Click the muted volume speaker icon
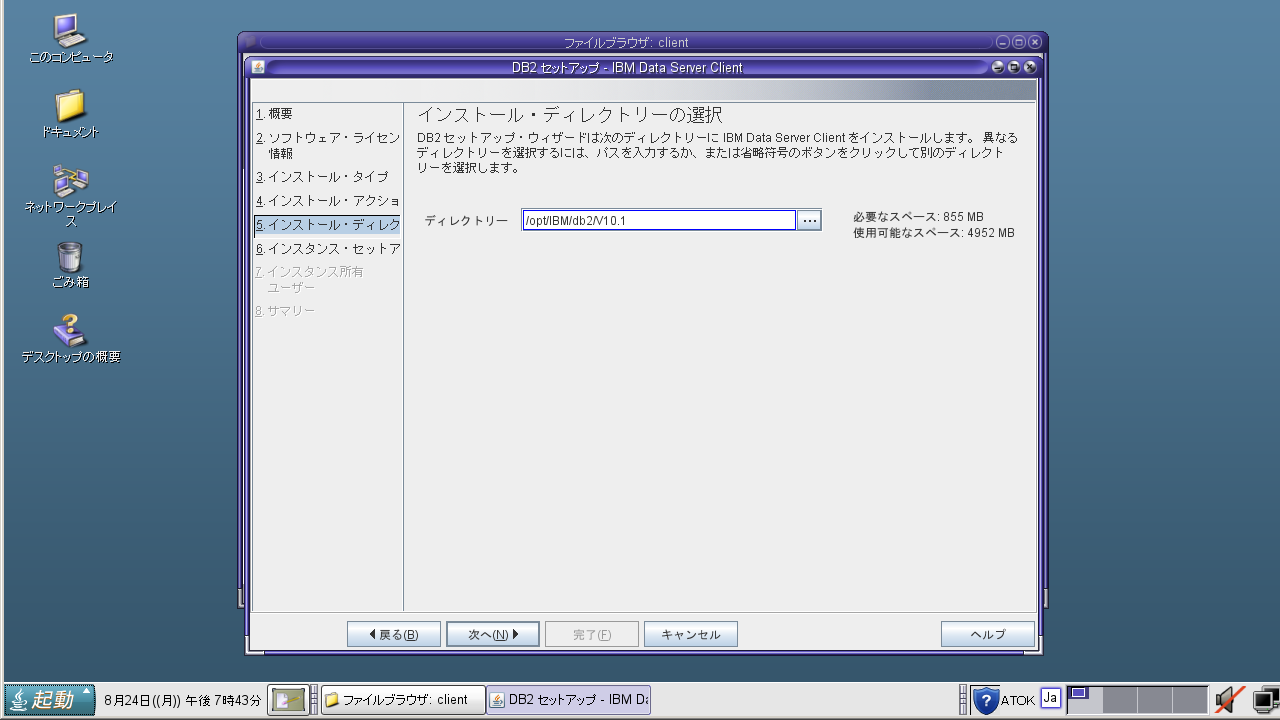1280x720 pixels. [1229, 700]
